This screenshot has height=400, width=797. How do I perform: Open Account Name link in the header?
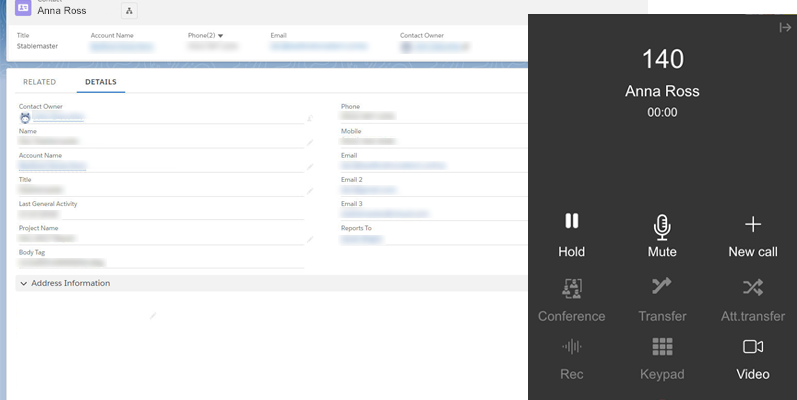coord(121,47)
